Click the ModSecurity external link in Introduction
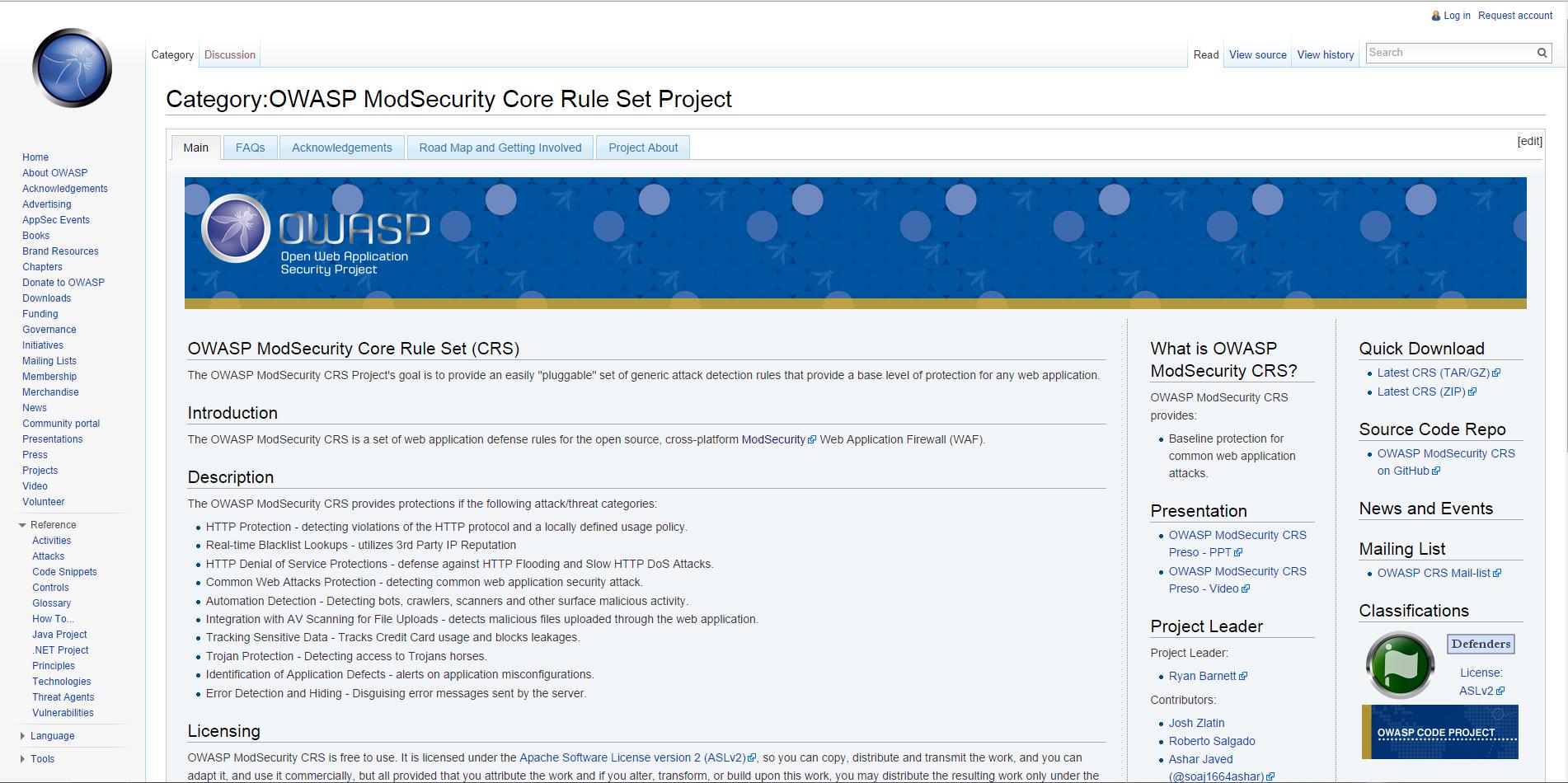 pyautogui.click(x=778, y=439)
